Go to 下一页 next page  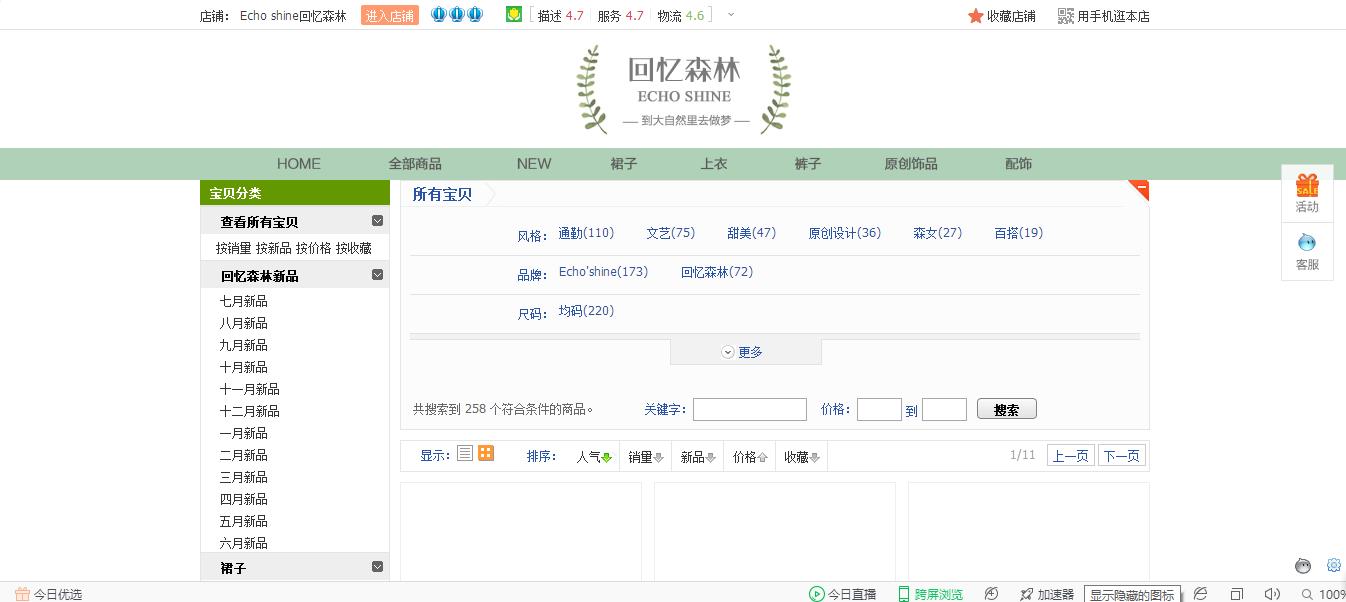coord(1121,453)
